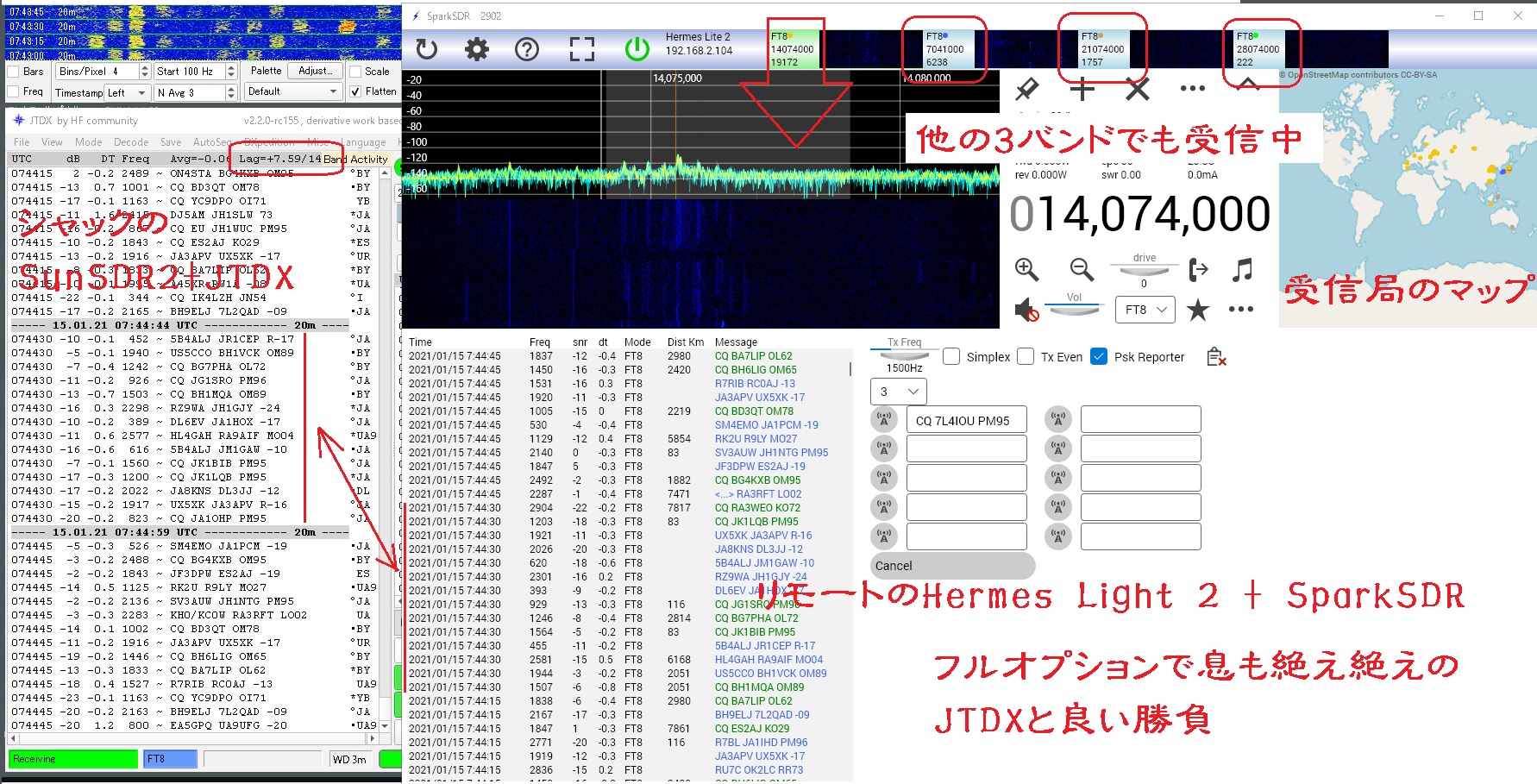Click the Start 100 Hz spinner arrows
Screen dimensions: 1537x784
[x=230, y=72]
